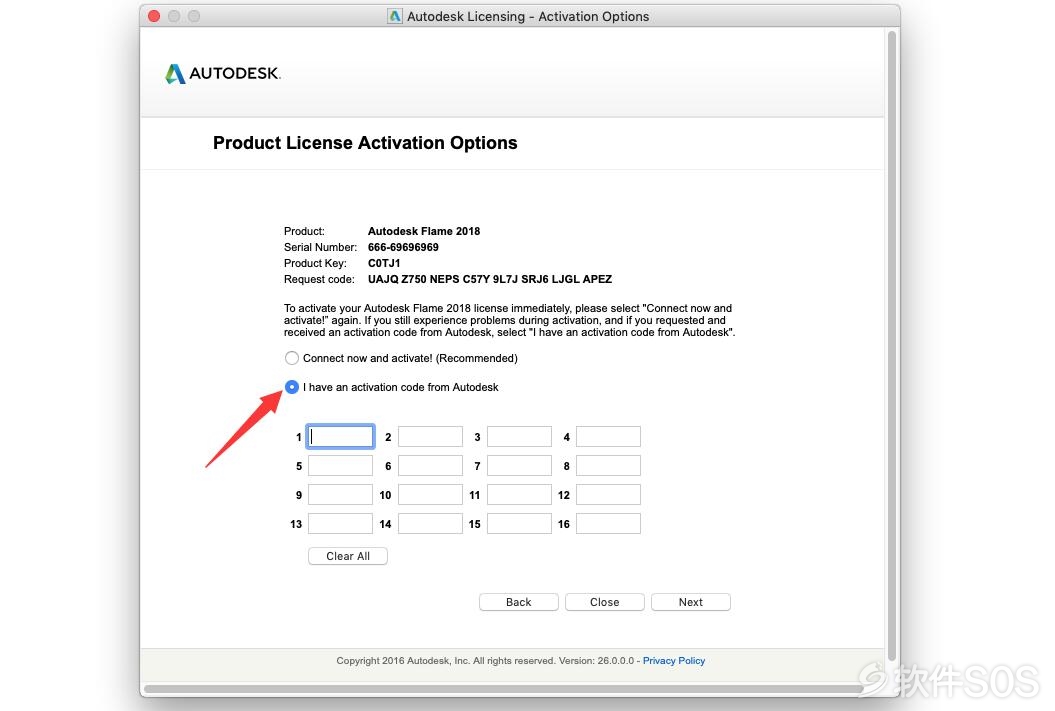Click activation code field 1

[340, 437]
